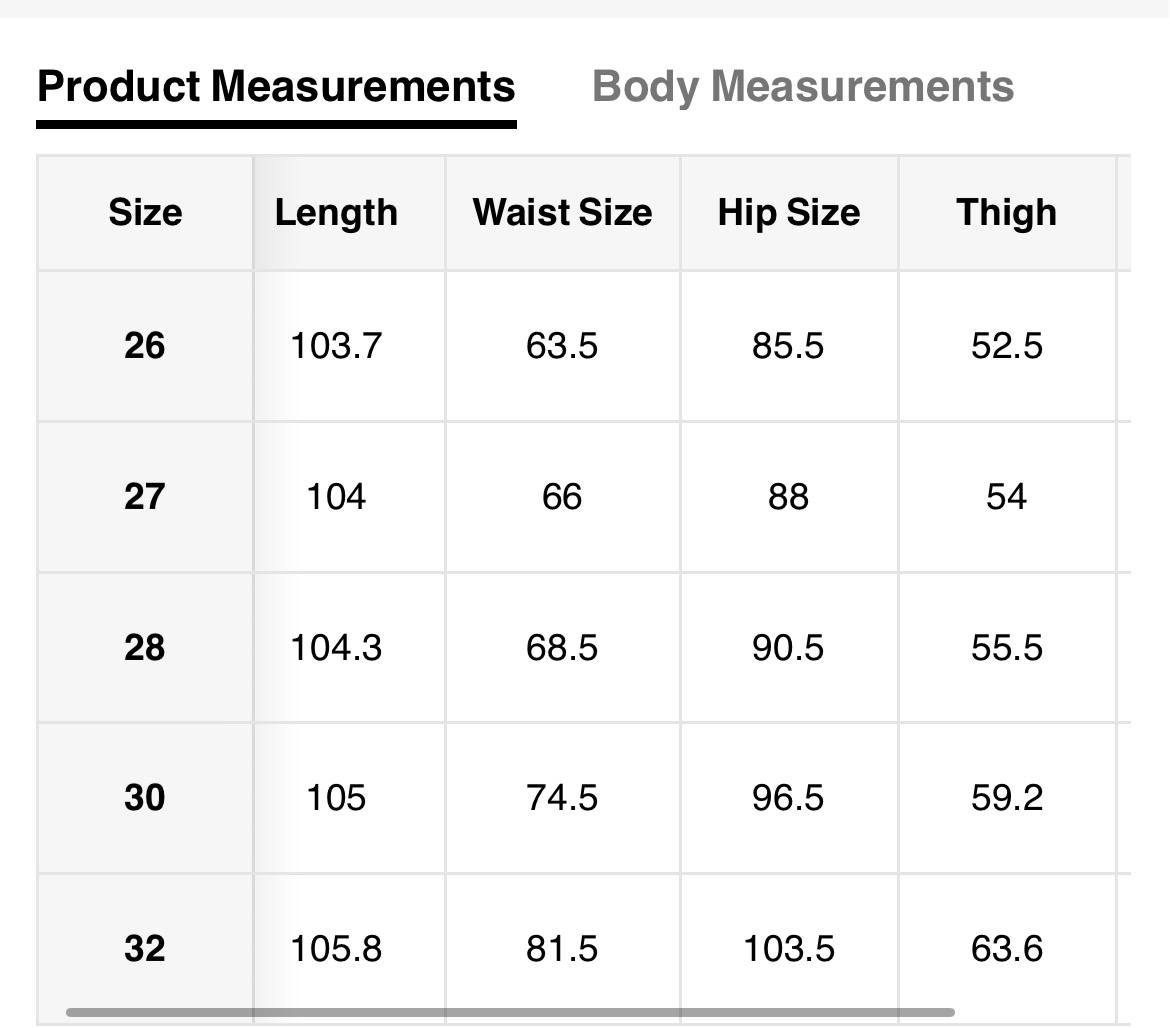Click the Thigh column header
Viewport: 1170px width, 1028px height.
(x=1006, y=213)
